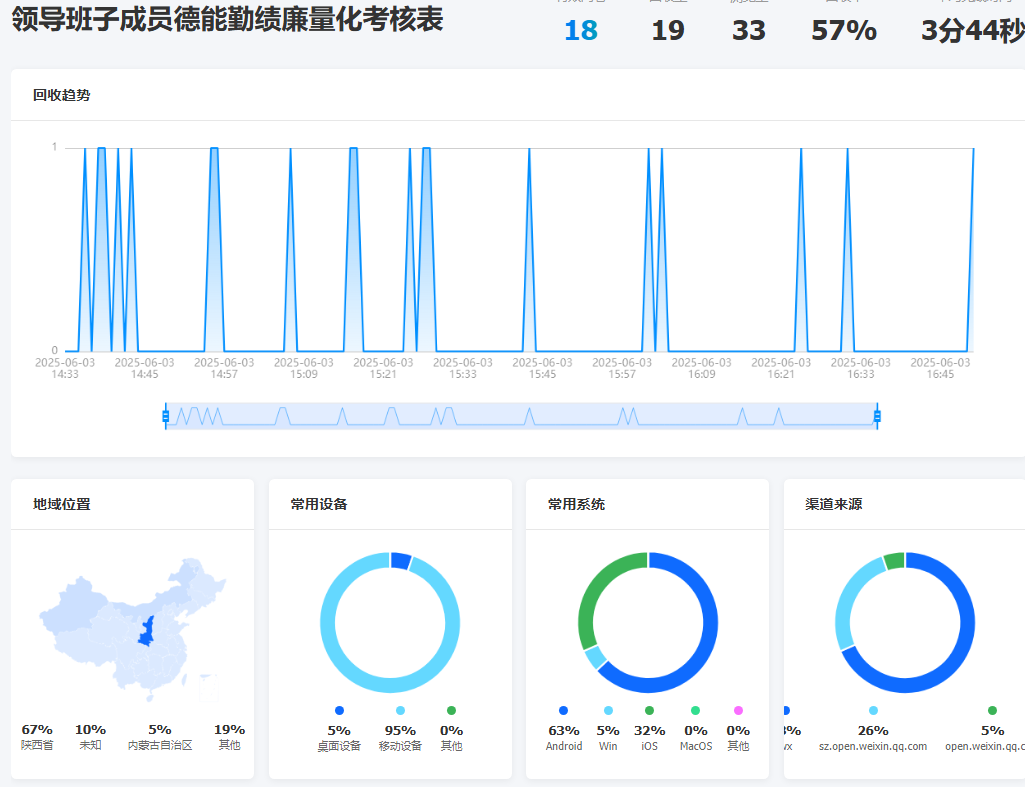The image size is (1025, 787).
Task: Click the 10% 未知 label
Action: click(90, 737)
